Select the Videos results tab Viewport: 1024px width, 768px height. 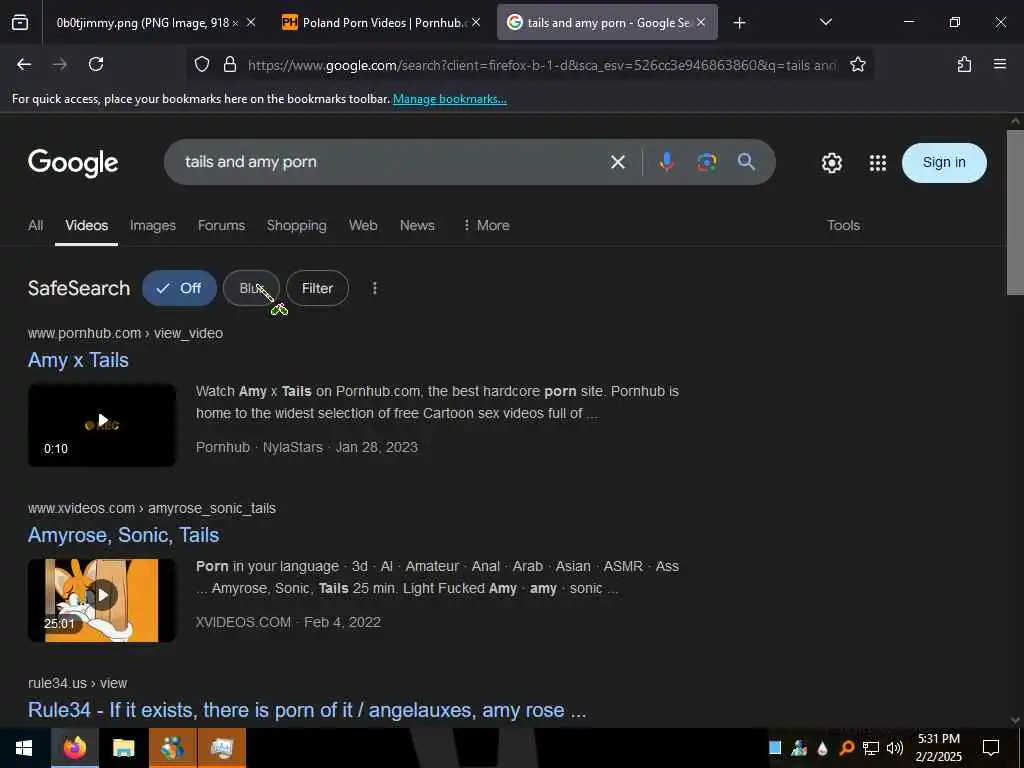click(x=86, y=225)
